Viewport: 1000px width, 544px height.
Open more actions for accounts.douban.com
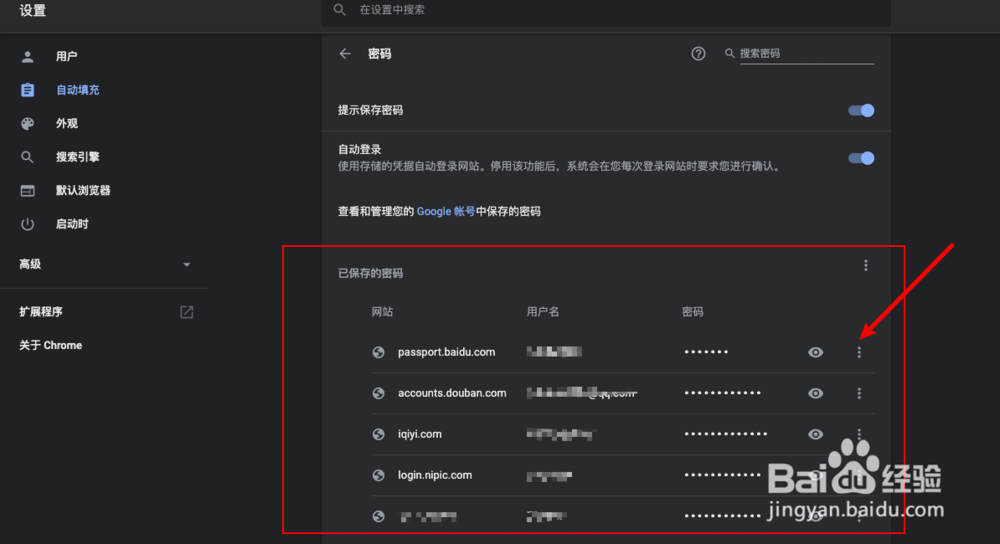[x=859, y=393]
